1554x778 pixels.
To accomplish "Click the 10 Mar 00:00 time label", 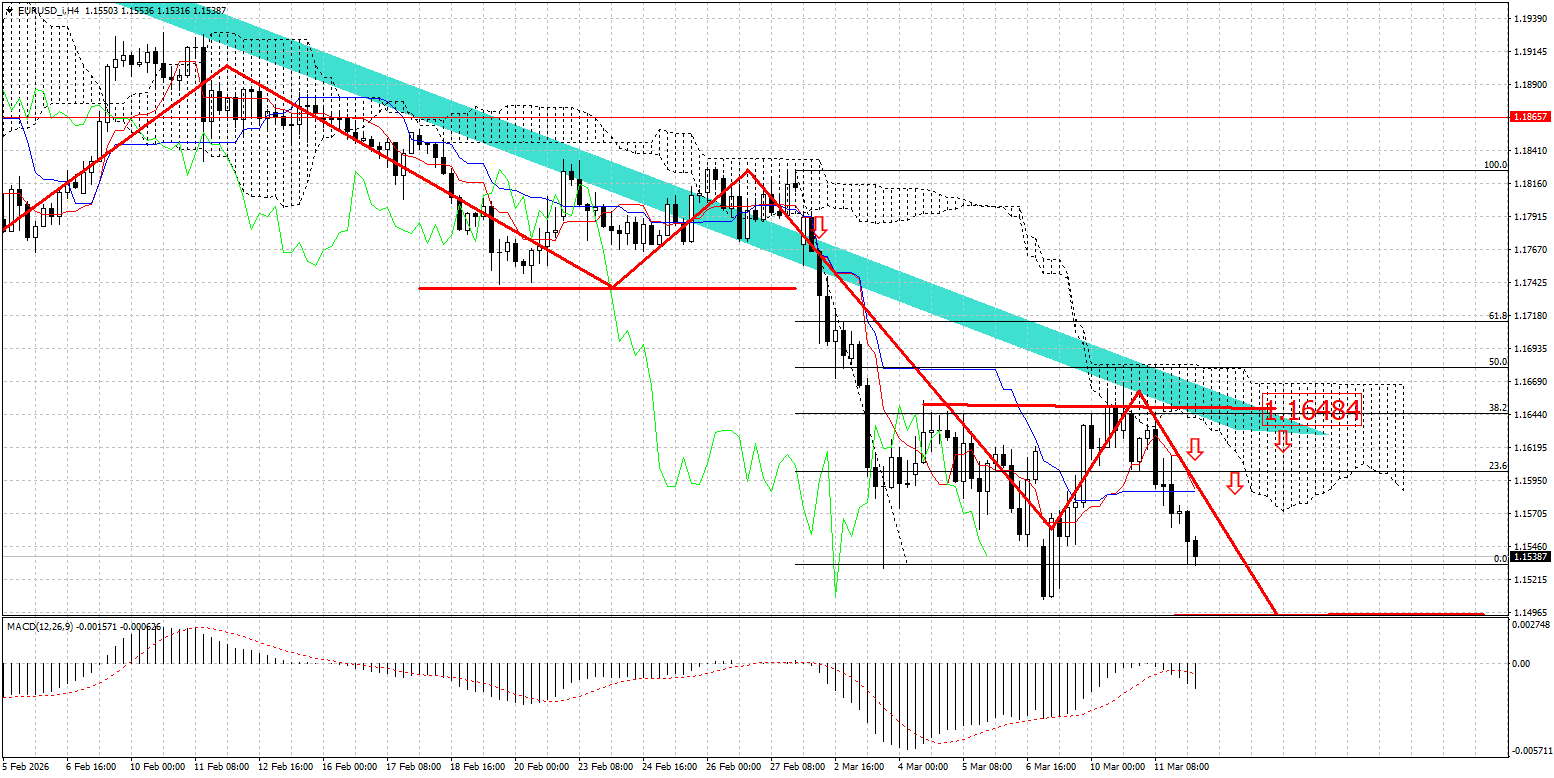I will click(x=1119, y=767).
